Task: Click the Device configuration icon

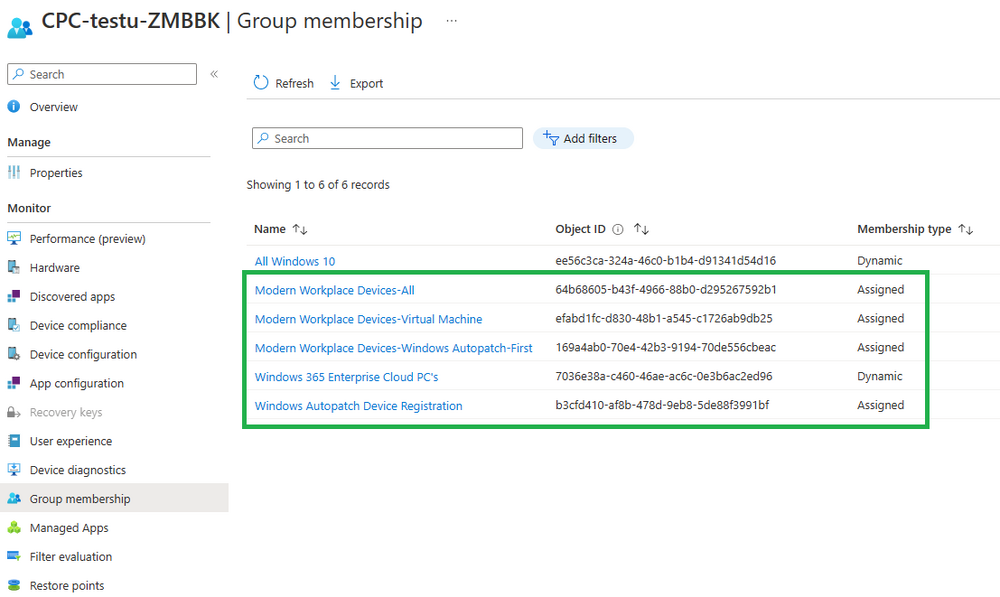Action: click(x=13, y=354)
